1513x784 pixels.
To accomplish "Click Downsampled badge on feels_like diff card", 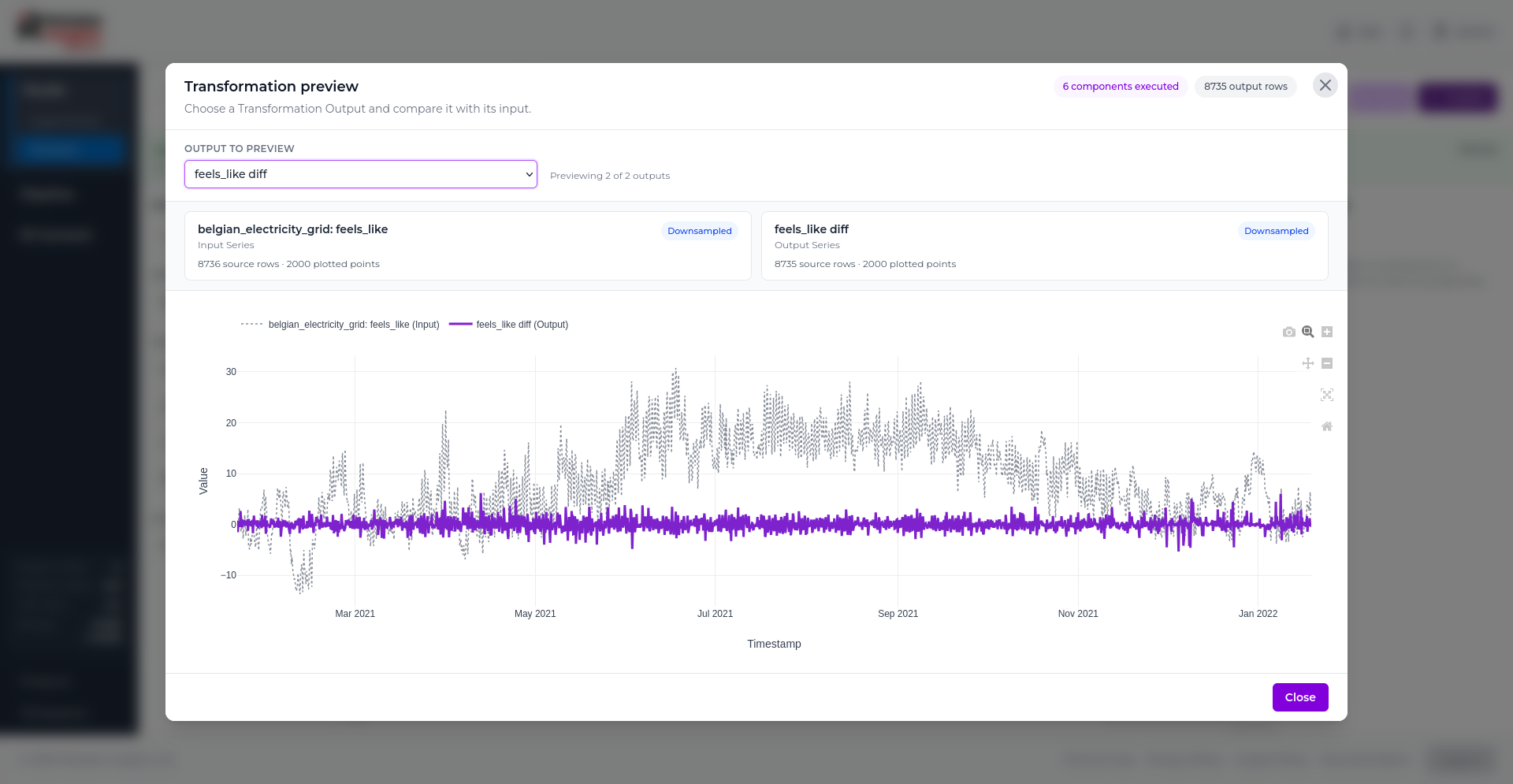I will [1277, 231].
